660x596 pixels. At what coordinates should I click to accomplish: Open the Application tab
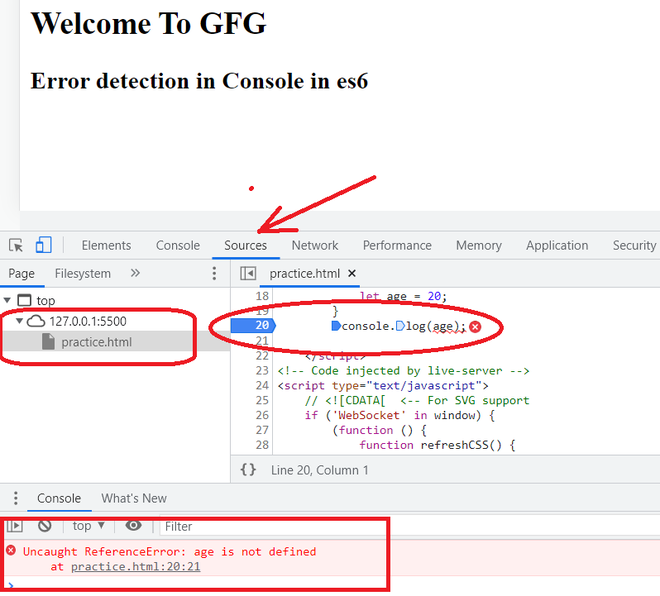tap(557, 245)
